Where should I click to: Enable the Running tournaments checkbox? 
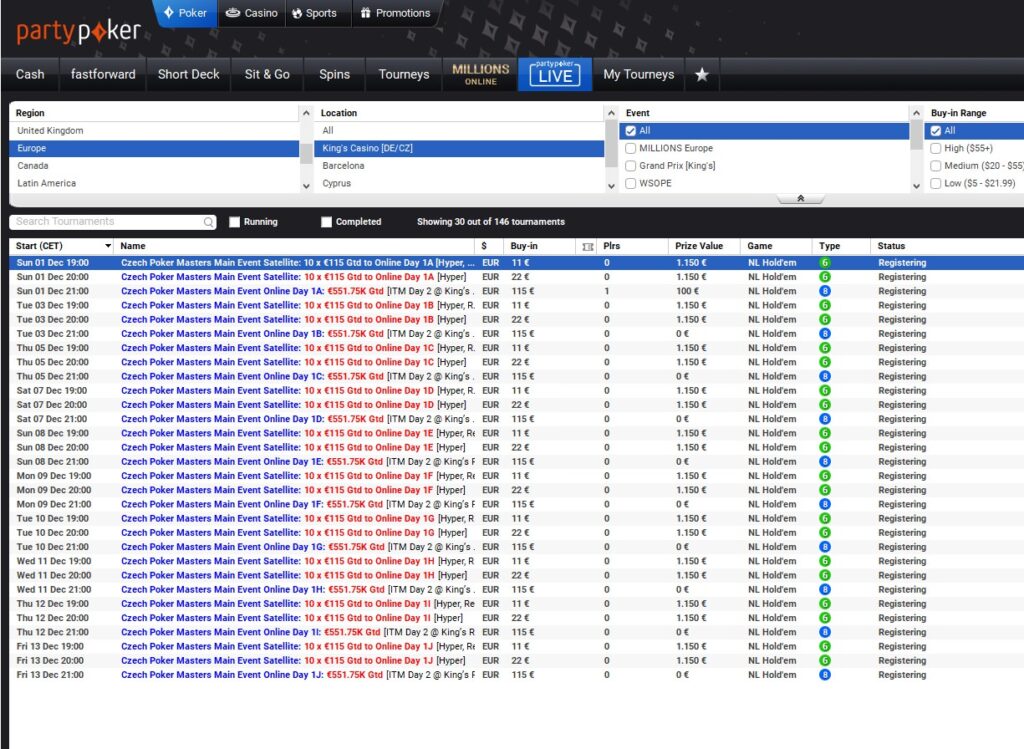(235, 222)
